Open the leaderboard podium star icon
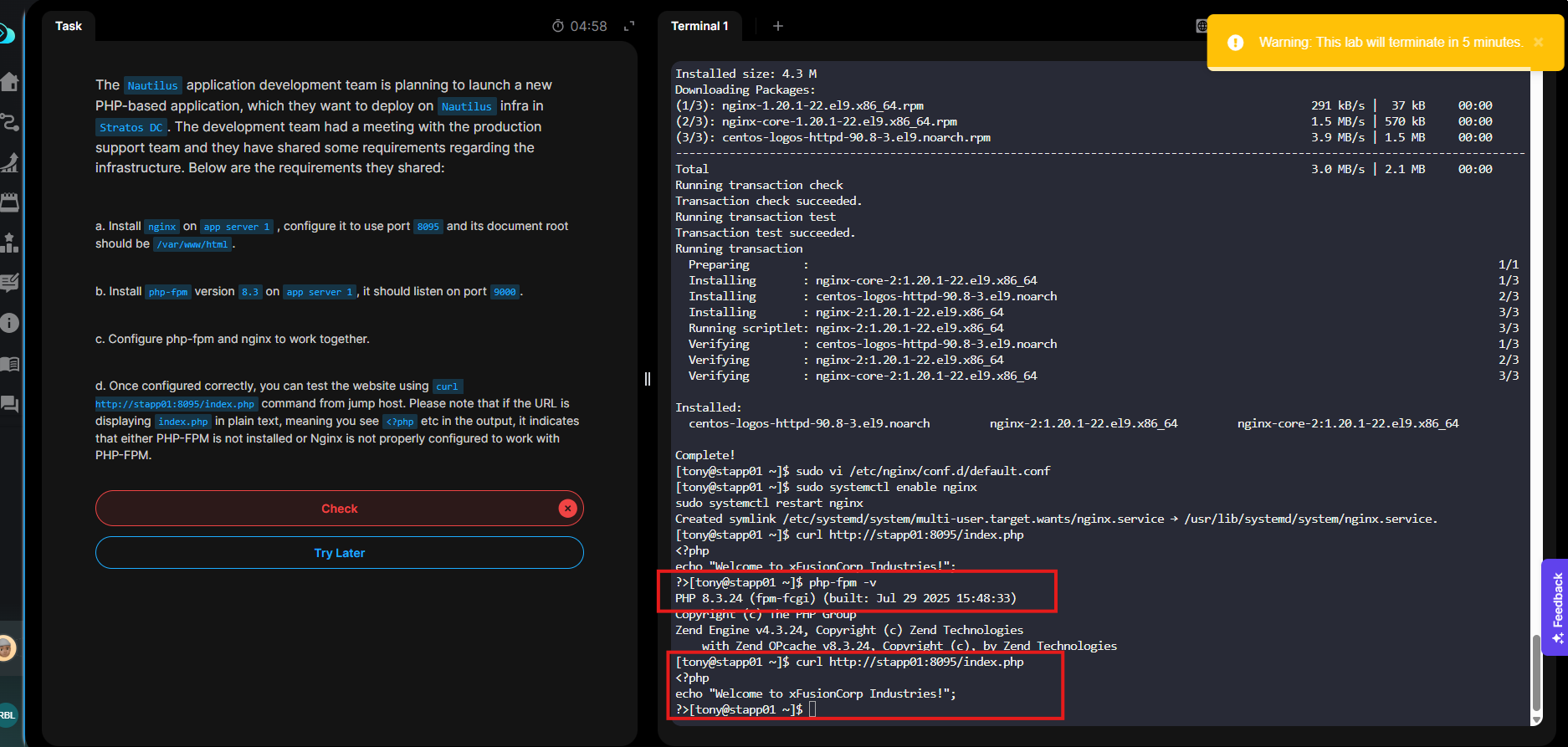1568x747 pixels. click(x=9, y=243)
